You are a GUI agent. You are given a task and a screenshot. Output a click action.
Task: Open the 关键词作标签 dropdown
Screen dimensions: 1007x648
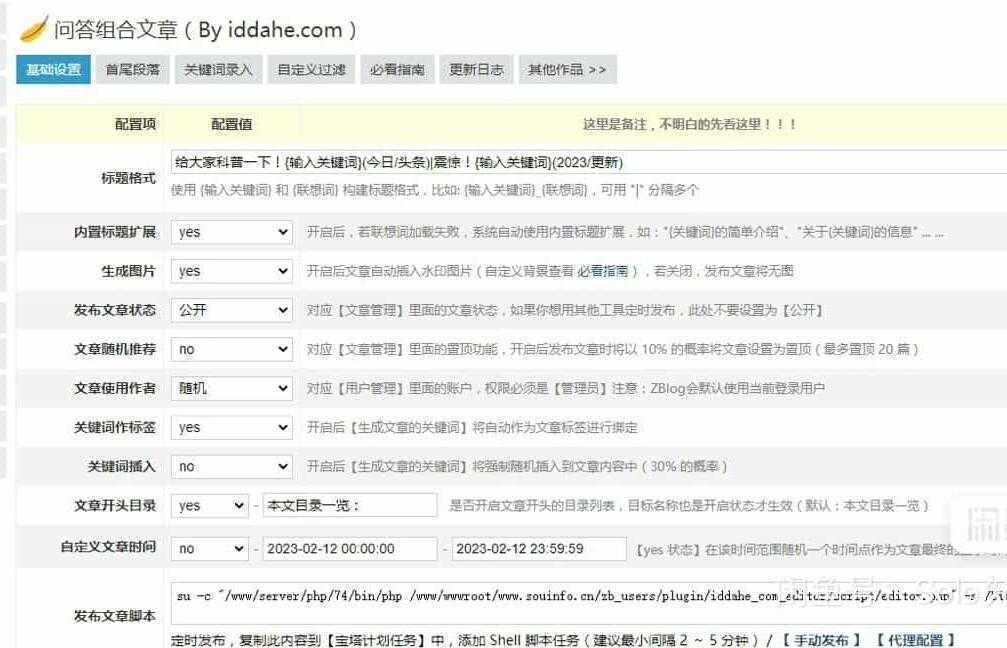[232, 427]
